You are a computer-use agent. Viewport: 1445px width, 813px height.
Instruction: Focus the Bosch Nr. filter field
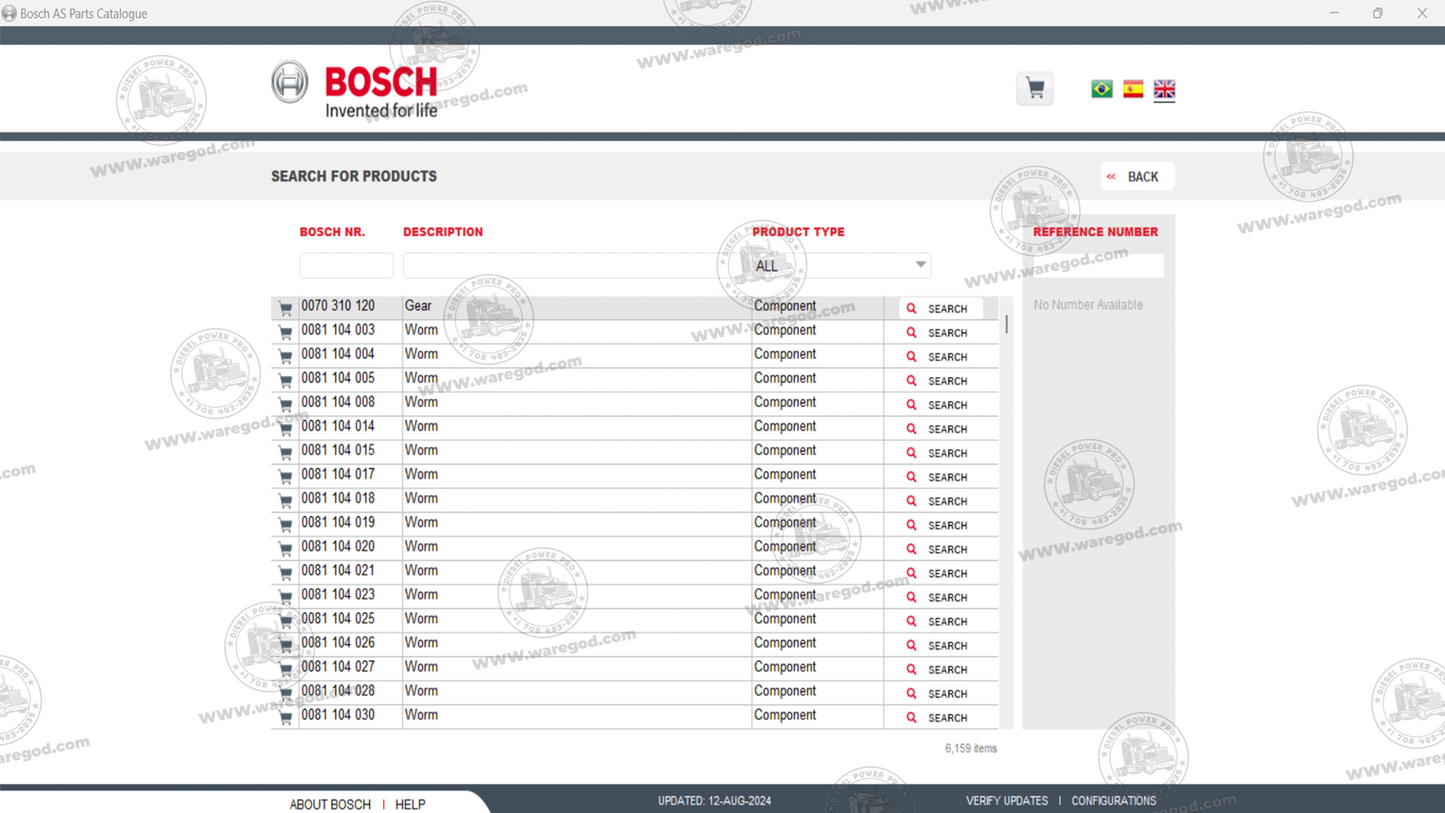point(346,265)
